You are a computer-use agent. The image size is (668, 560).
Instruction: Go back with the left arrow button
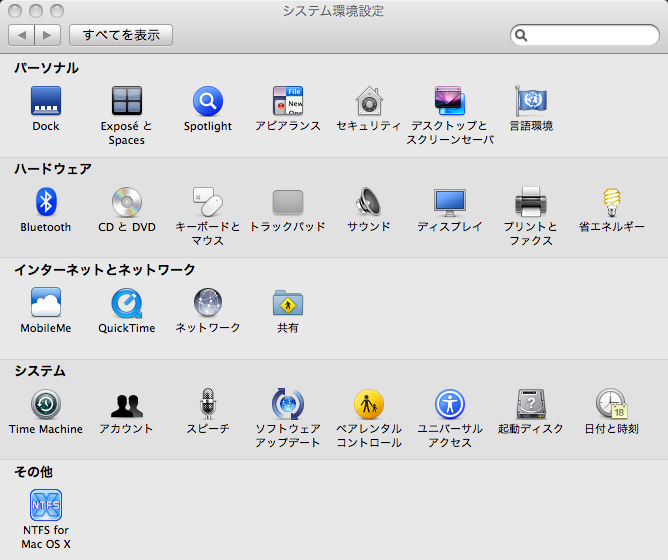[21, 35]
